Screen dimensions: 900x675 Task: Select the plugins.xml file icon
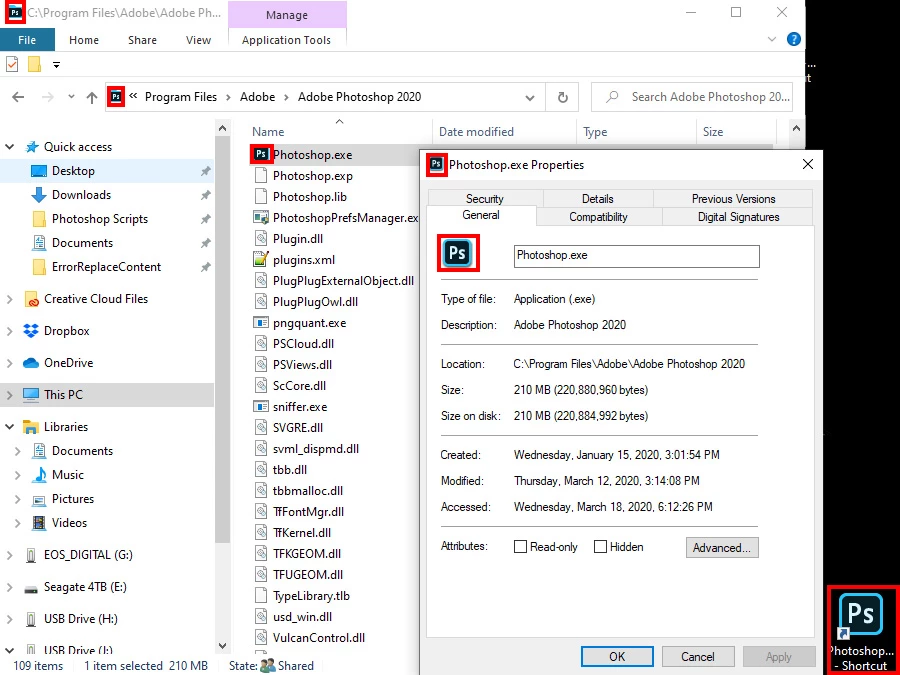pyautogui.click(x=261, y=259)
